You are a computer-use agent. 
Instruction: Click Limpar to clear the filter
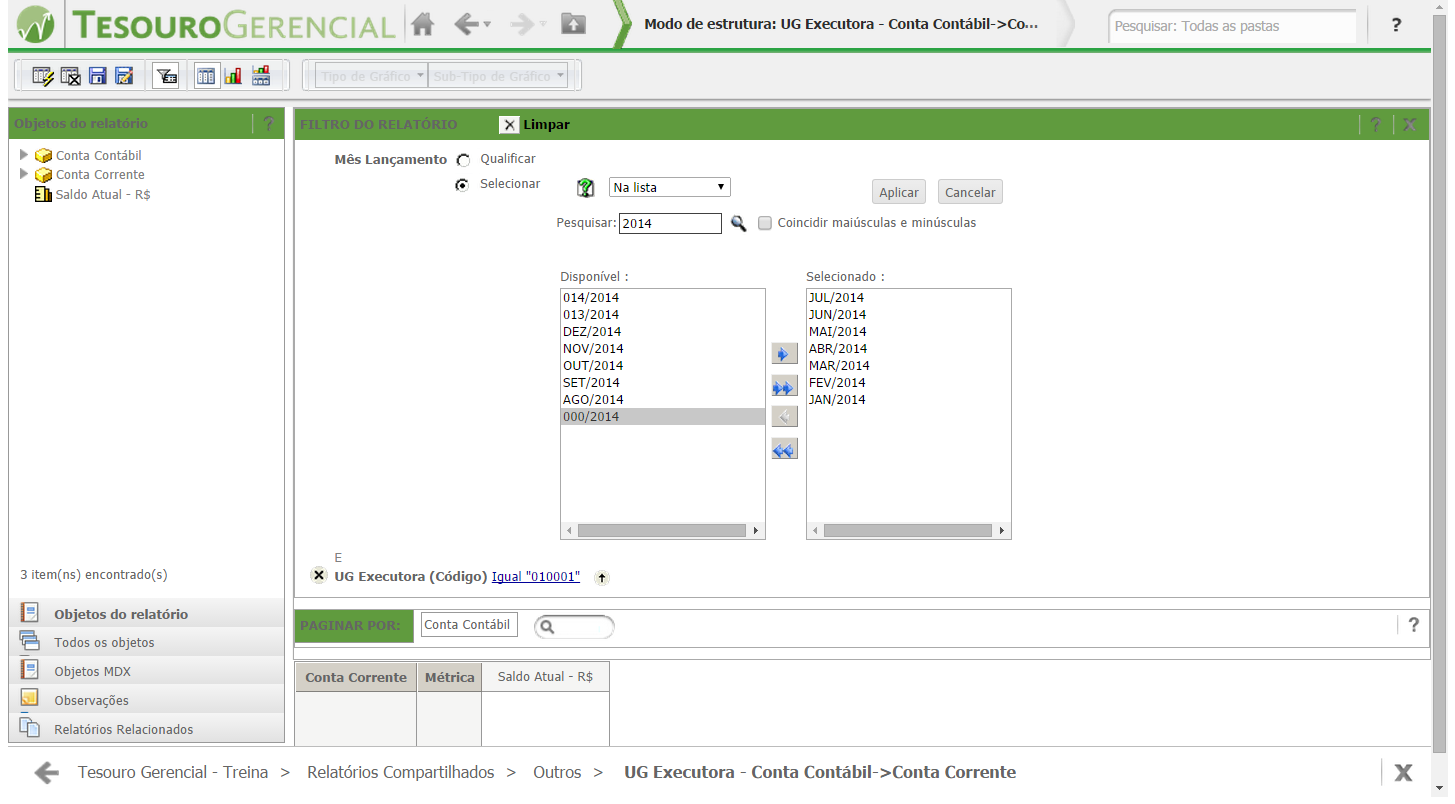(535, 124)
